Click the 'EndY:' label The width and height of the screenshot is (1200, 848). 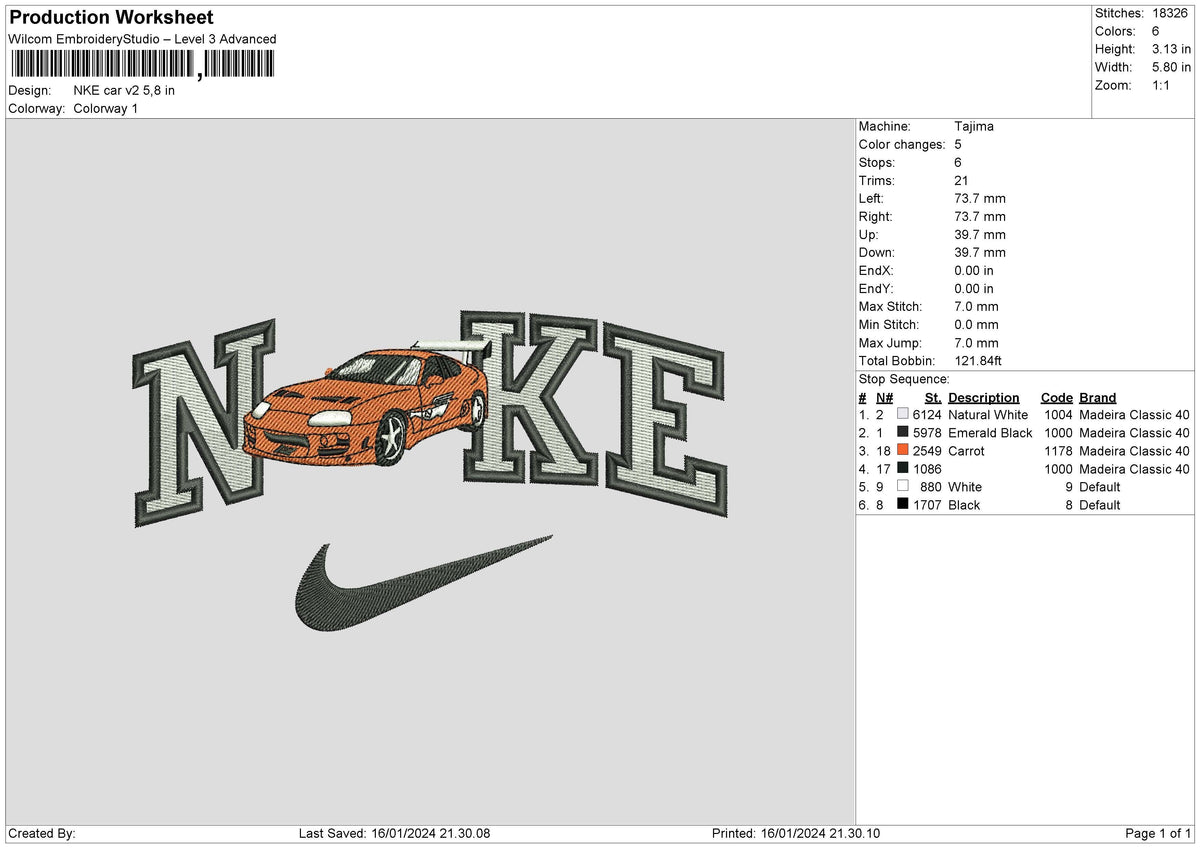click(x=876, y=289)
